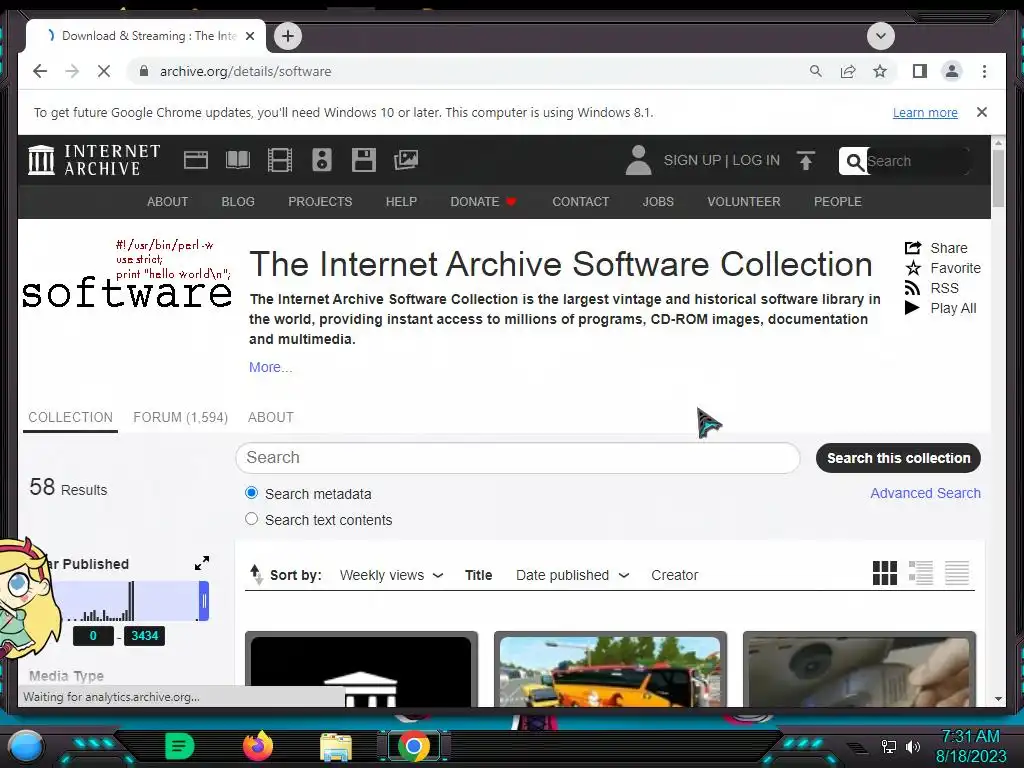The image size is (1024, 768).
Task: Click the Share icon for this collection
Action: tap(912, 248)
